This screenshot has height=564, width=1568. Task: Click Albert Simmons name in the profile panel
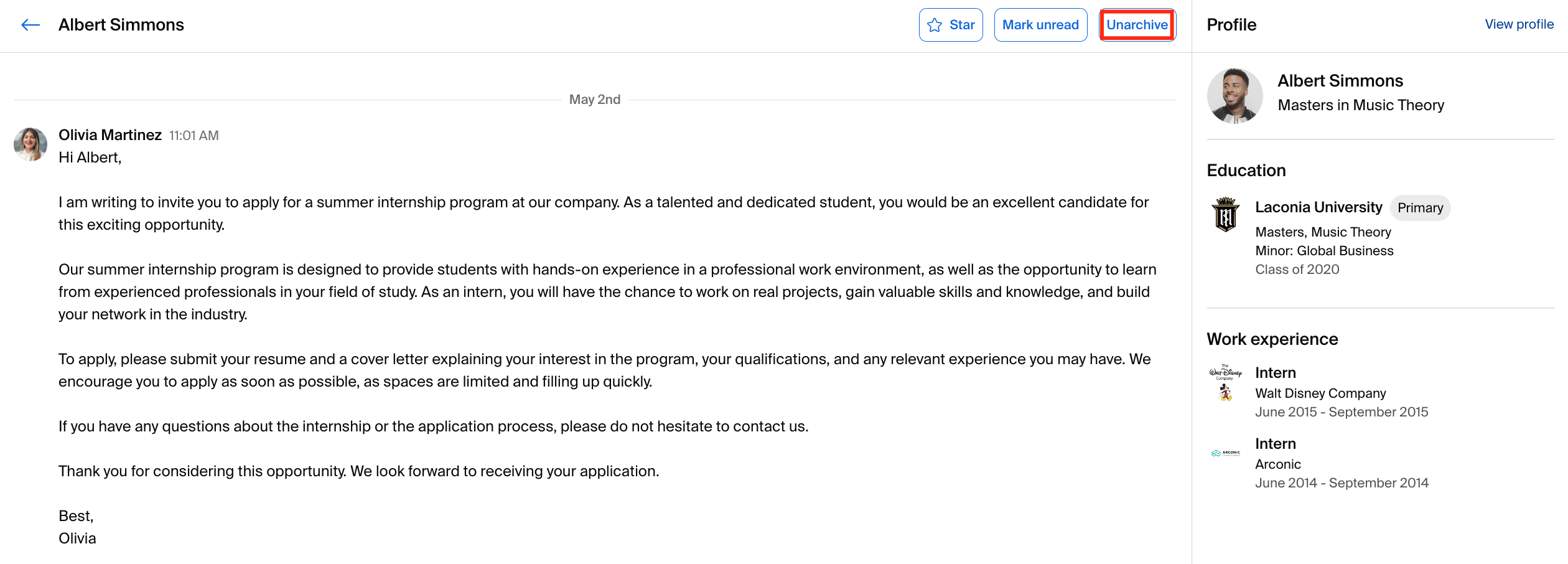(x=1340, y=81)
